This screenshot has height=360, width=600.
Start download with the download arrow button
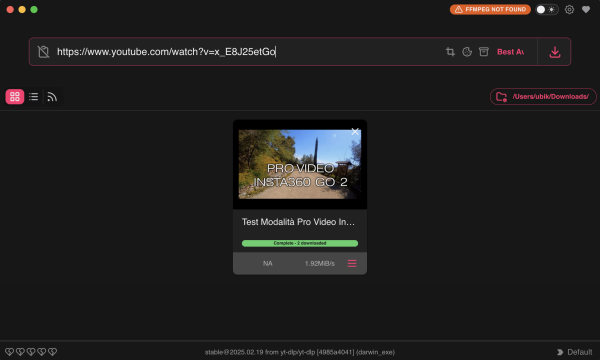[554, 52]
